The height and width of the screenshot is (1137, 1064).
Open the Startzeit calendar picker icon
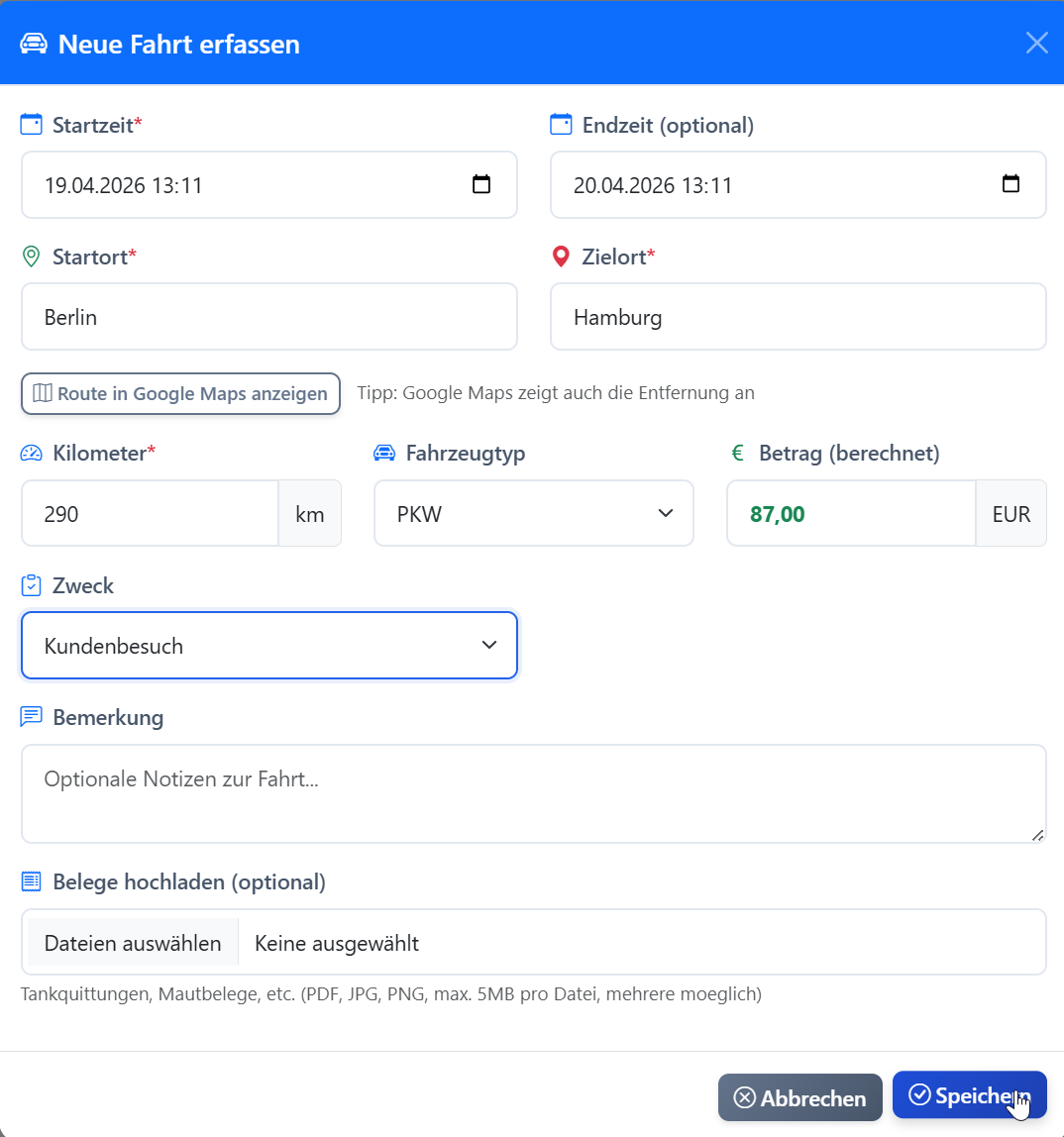click(x=481, y=184)
